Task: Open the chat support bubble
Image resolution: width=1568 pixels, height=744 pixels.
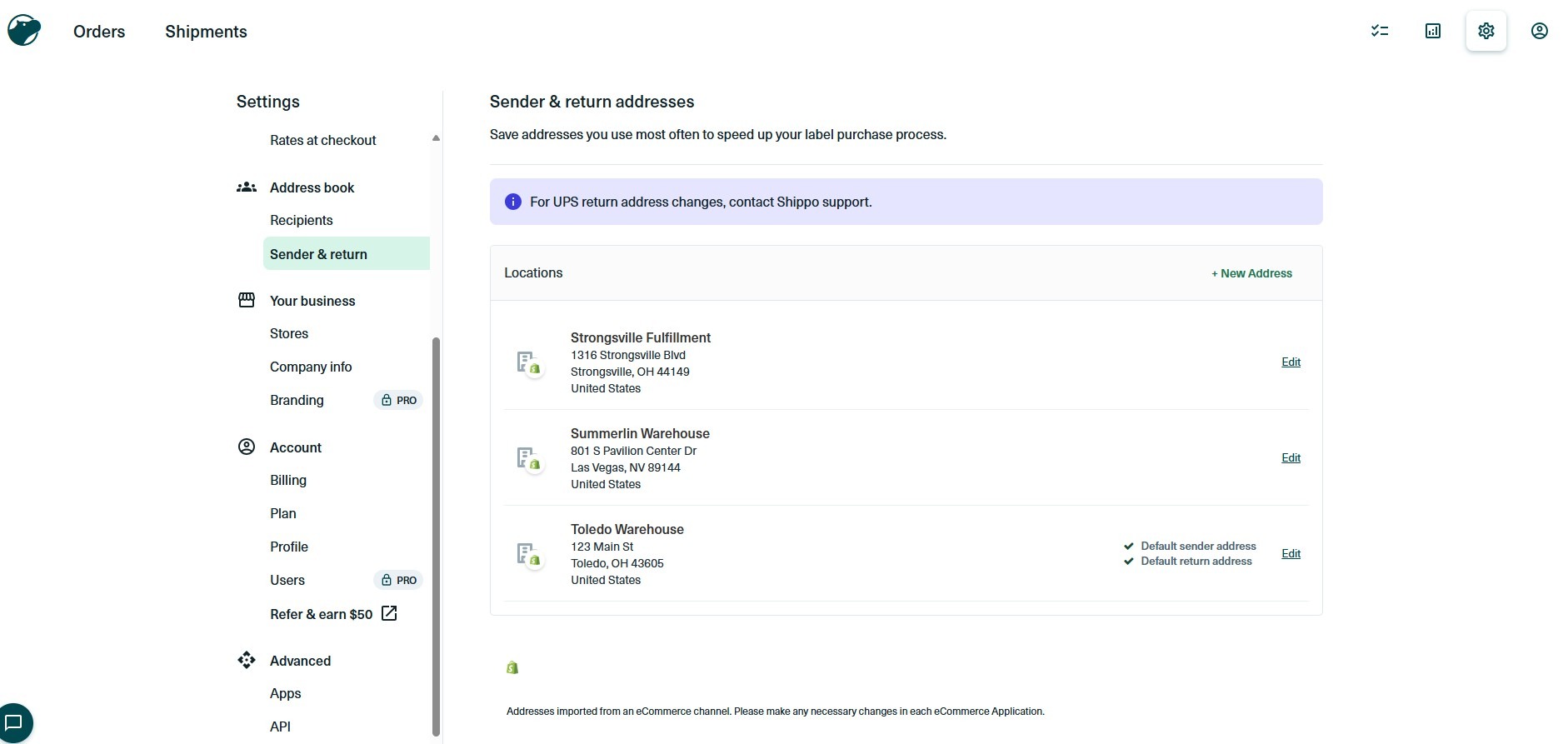Action: [x=14, y=722]
